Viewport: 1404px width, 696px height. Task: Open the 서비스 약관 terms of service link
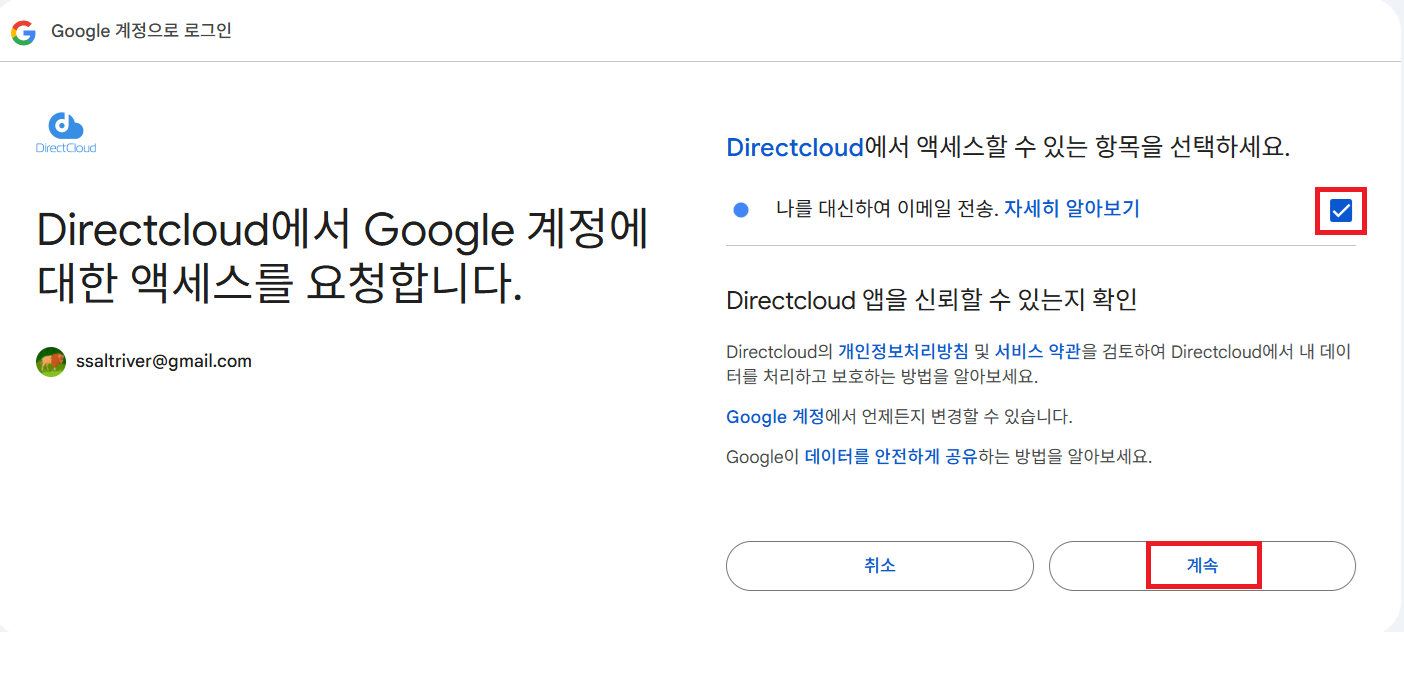[1035, 352]
